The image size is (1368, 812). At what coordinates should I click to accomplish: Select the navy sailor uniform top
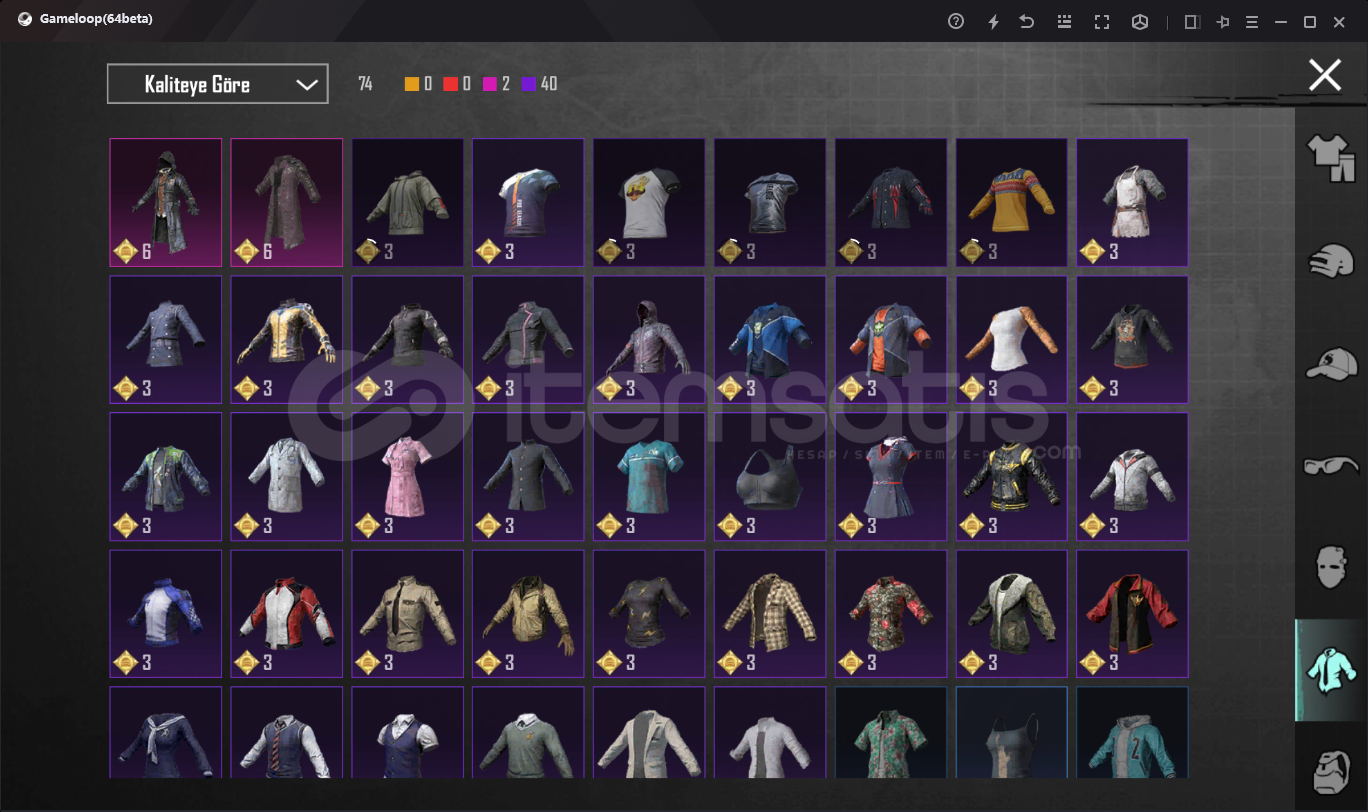(x=166, y=732)
